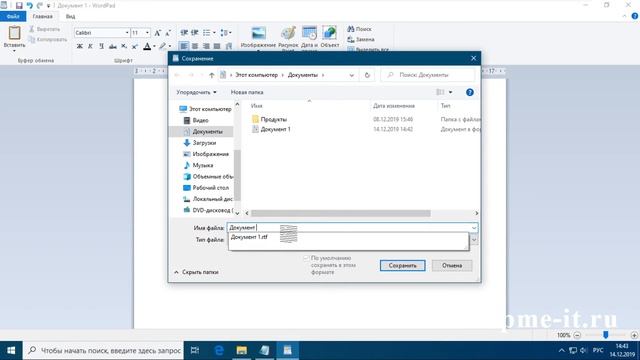The height and width of the screenshot is (360, 640).
Task: Click Поиск in the WordPad ribbon
Action: click(359, 29)
